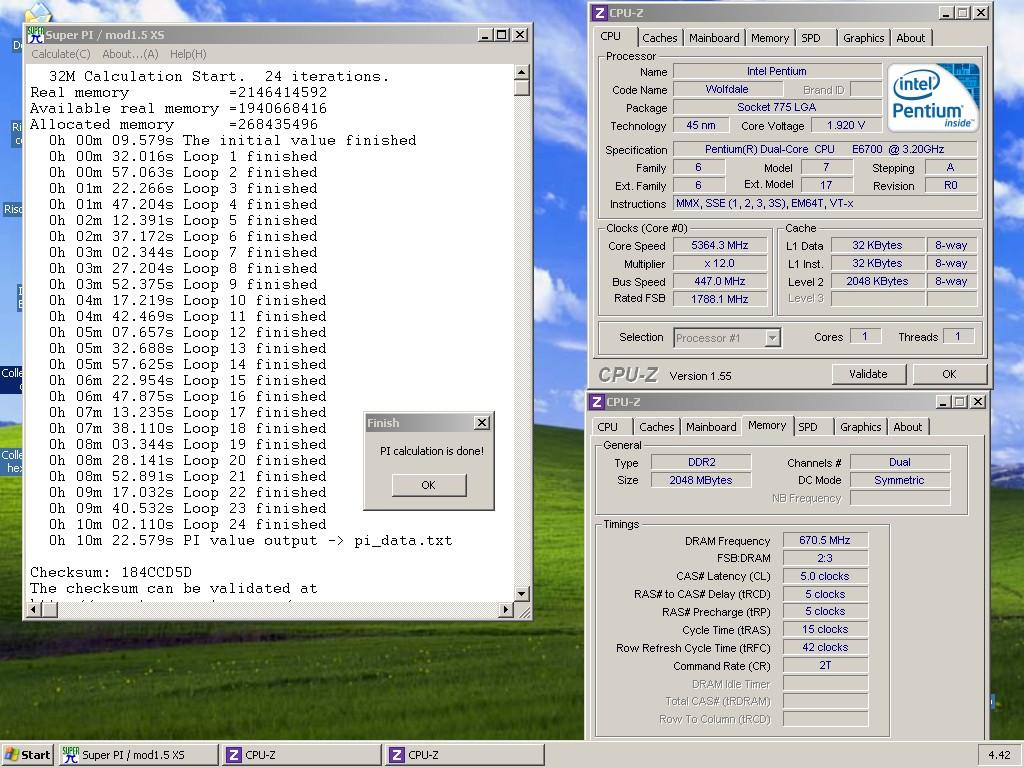Click Super PI vertical scrollbar up arrow
This screenshot has height=768, width=1024.
522,72
